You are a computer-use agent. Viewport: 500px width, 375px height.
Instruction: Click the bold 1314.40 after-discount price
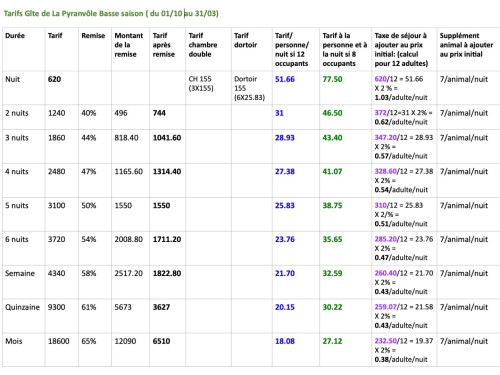(167, 172)
